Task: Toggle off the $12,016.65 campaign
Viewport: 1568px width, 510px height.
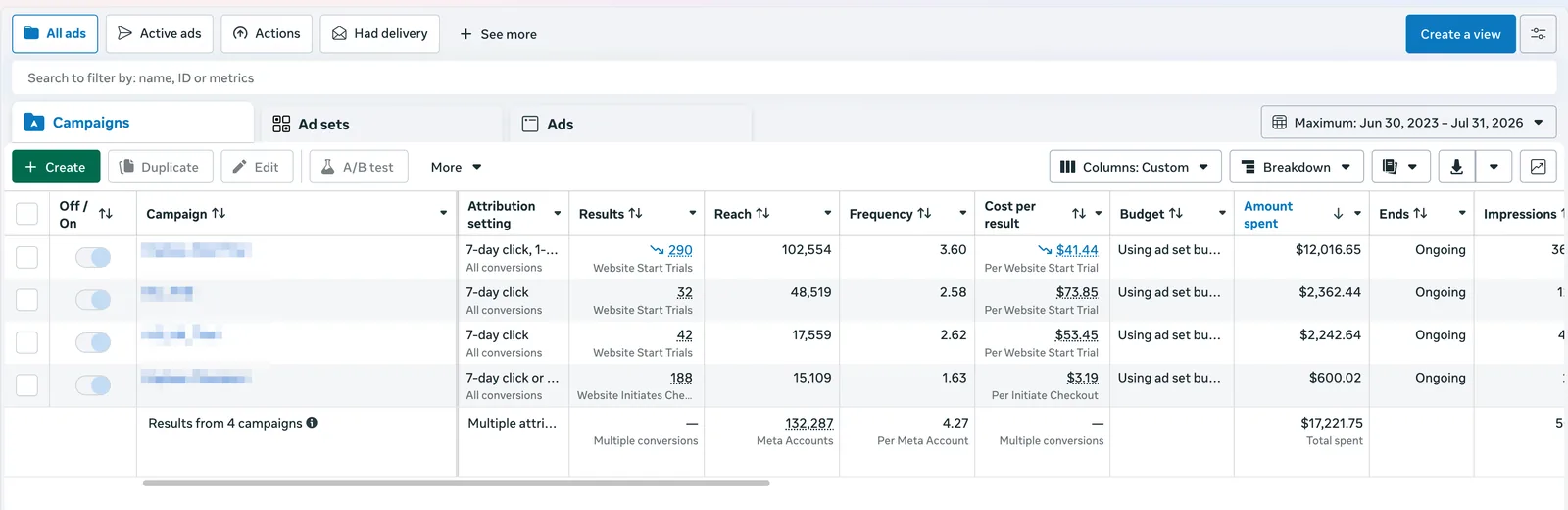Action: (93, 257)
